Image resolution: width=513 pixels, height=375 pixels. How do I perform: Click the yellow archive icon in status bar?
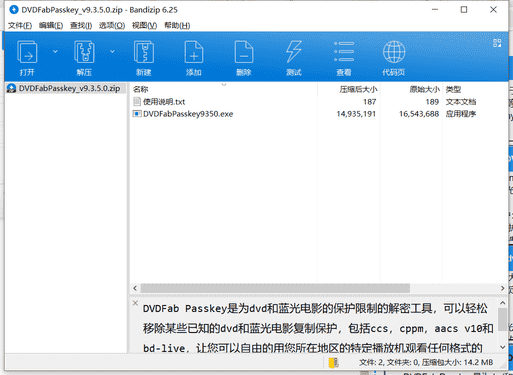(x=333, y=362)
